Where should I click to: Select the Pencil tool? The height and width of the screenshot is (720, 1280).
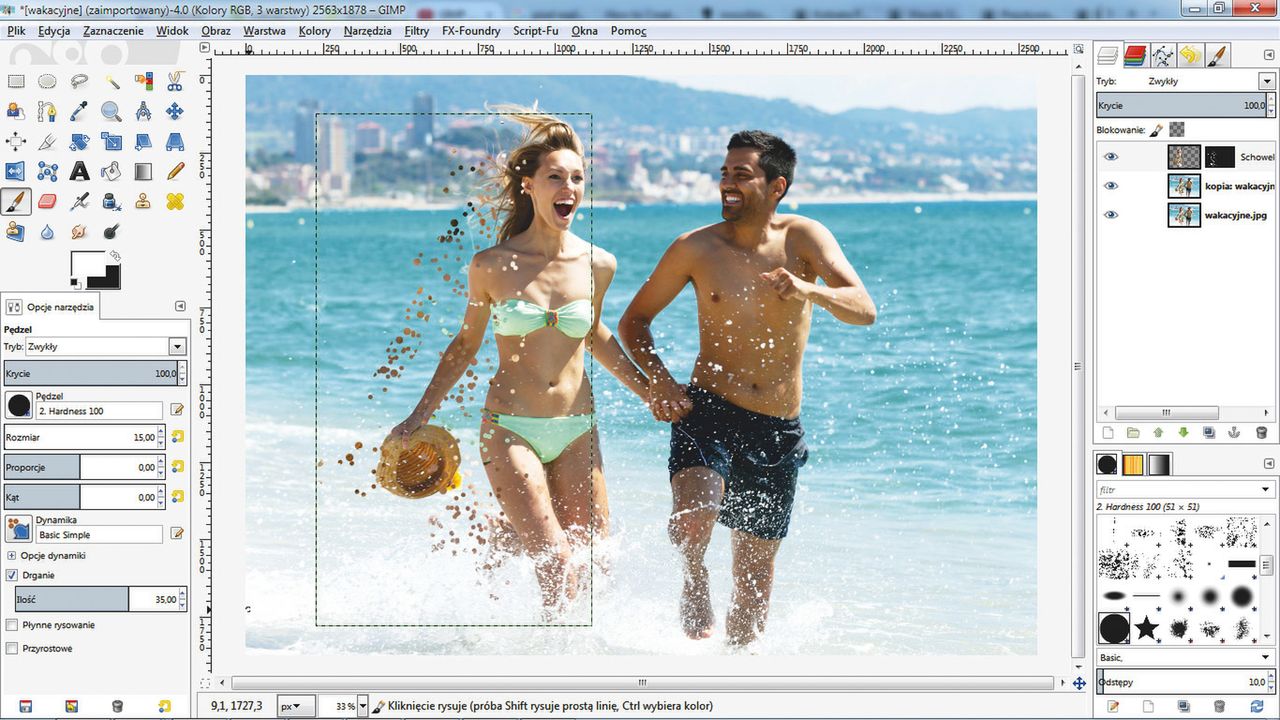175,172
